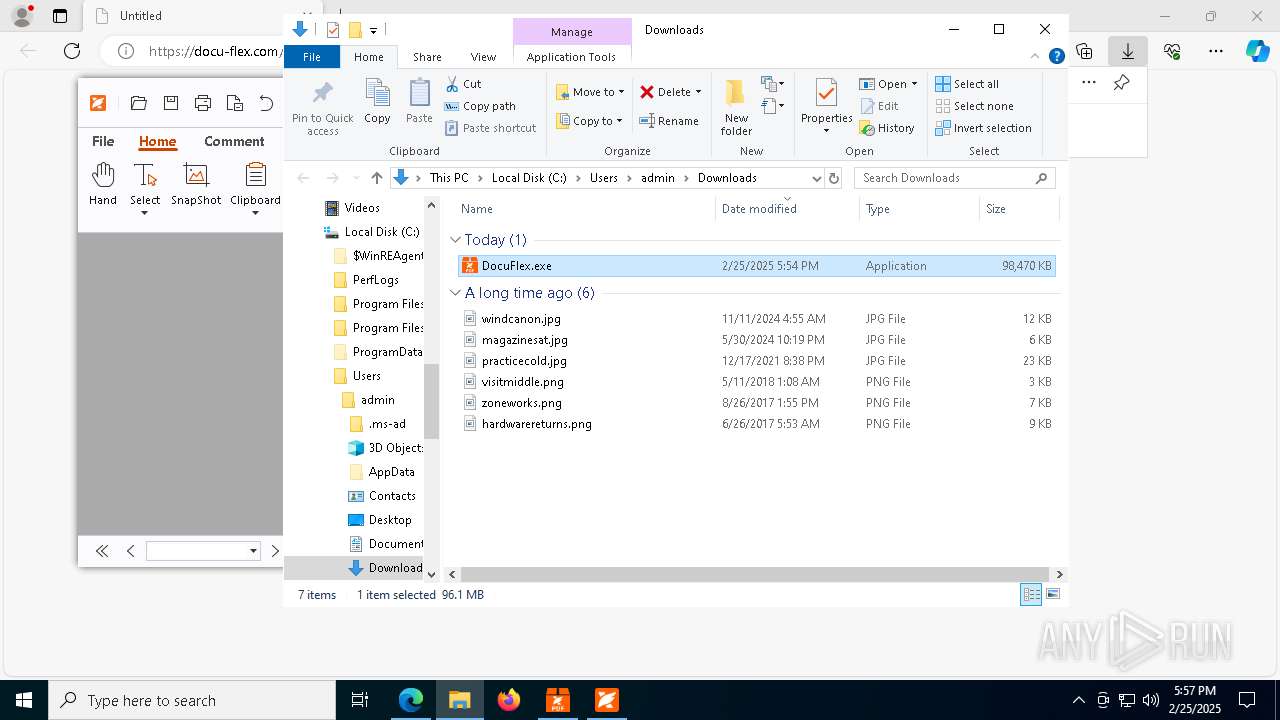Open Windows Start menu
This screenshot has width=1280, height=720.
[24, 700]
